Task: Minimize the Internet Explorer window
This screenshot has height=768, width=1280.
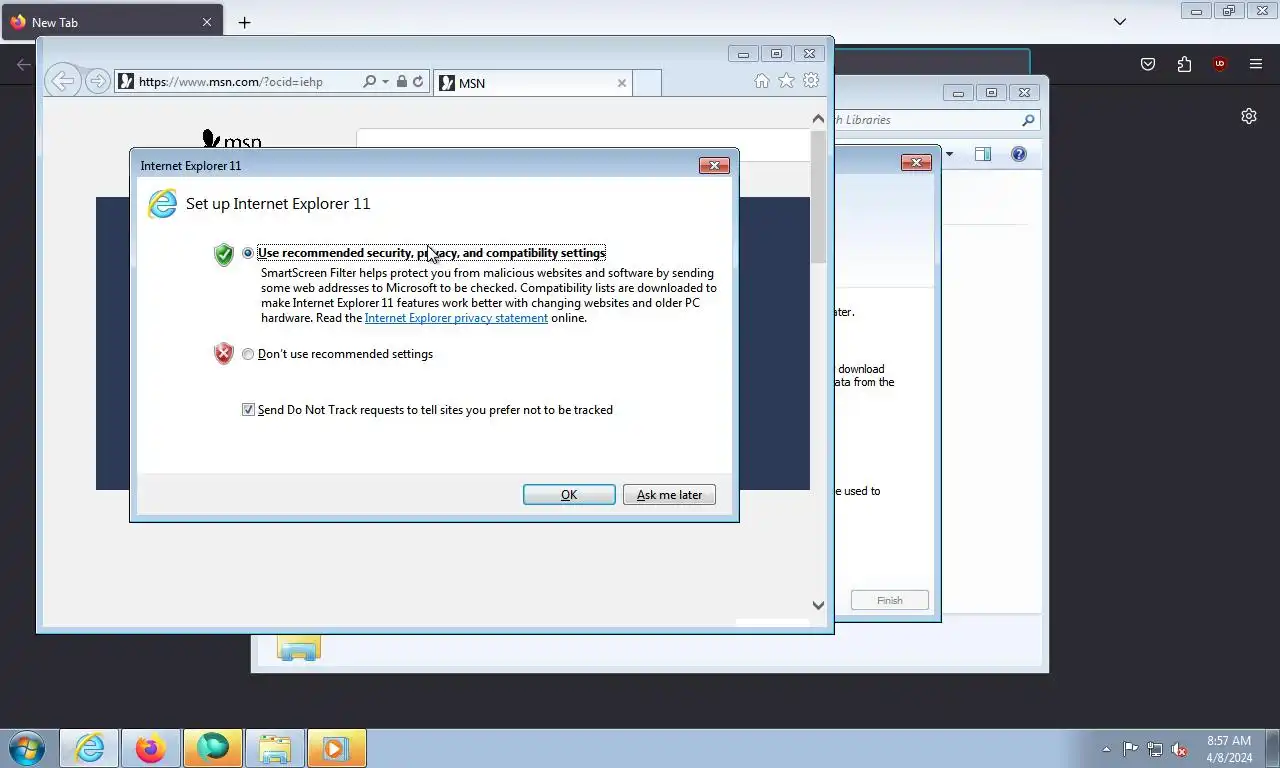Action: tap(743, 54)
